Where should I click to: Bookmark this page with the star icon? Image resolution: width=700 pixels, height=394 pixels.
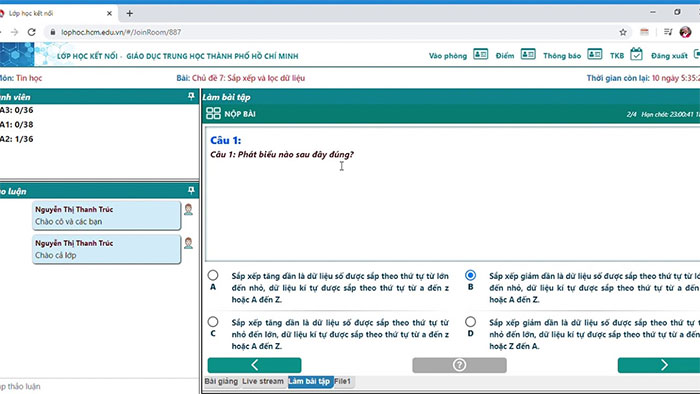click(x=623, y=32)
